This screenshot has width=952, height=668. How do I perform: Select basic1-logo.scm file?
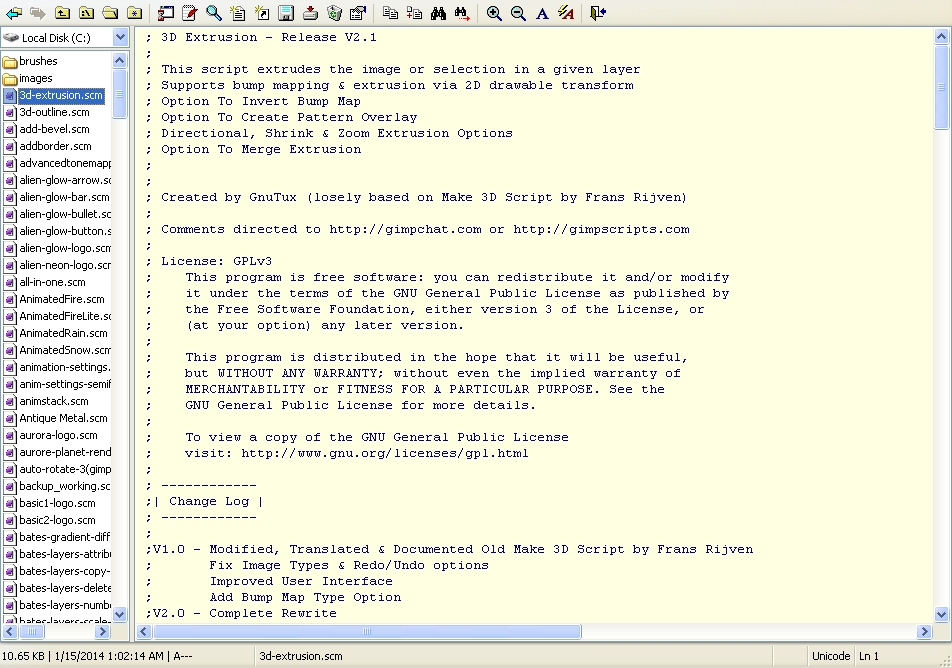pyautogui.click(x=57, y=503)
